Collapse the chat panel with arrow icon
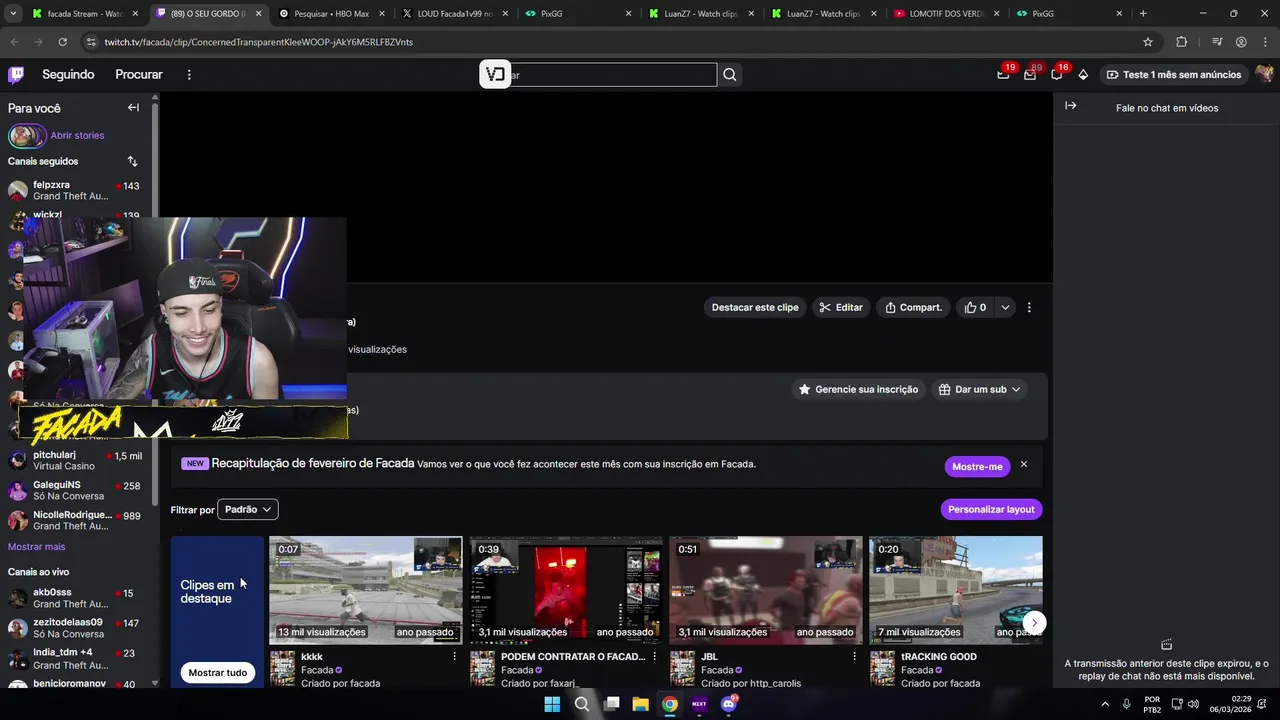Viewport: 1280px width, 720px height. click(x=1070, y=106)
